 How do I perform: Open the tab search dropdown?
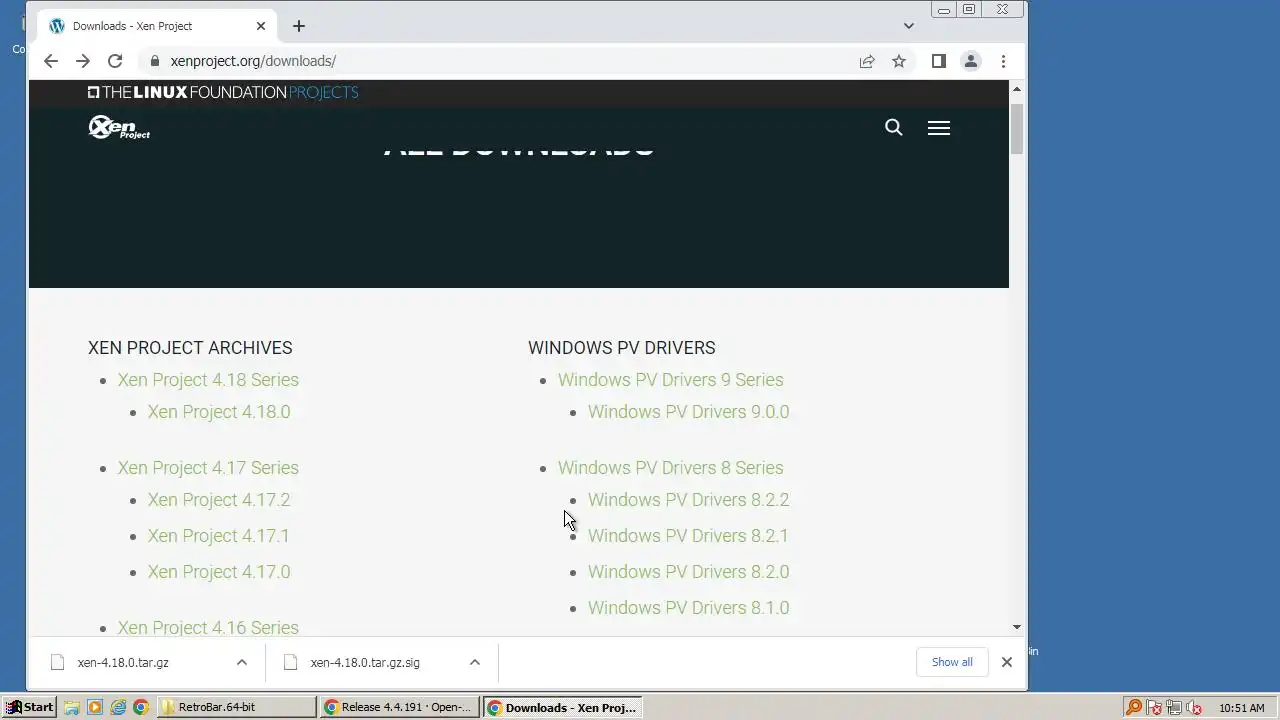point(908,26)
